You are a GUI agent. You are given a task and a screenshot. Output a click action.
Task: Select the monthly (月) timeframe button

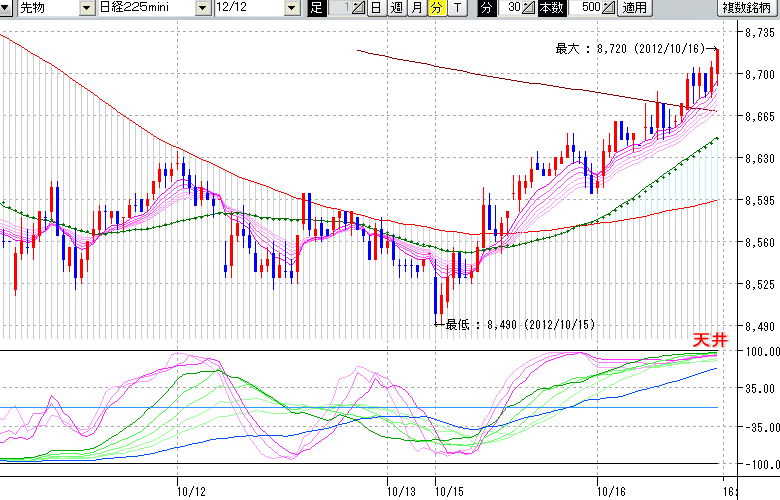pos(416,8)
